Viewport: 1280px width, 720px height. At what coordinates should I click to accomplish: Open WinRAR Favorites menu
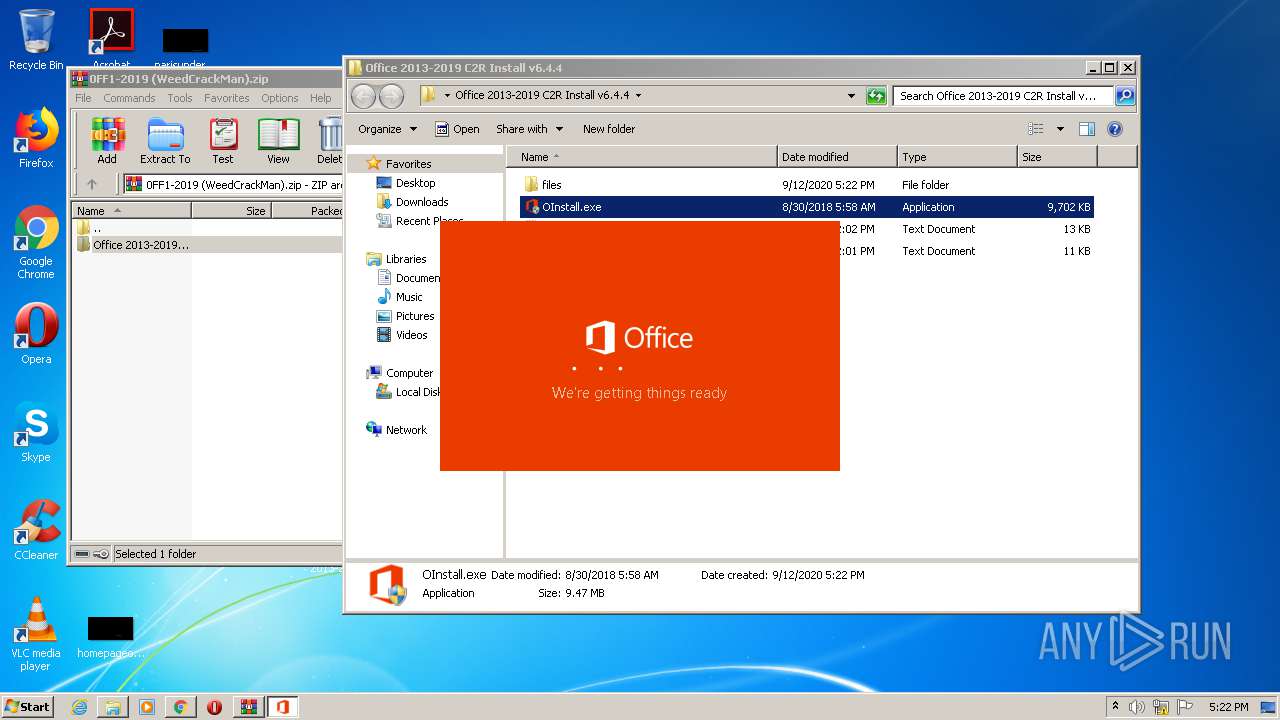pos(227,98)
